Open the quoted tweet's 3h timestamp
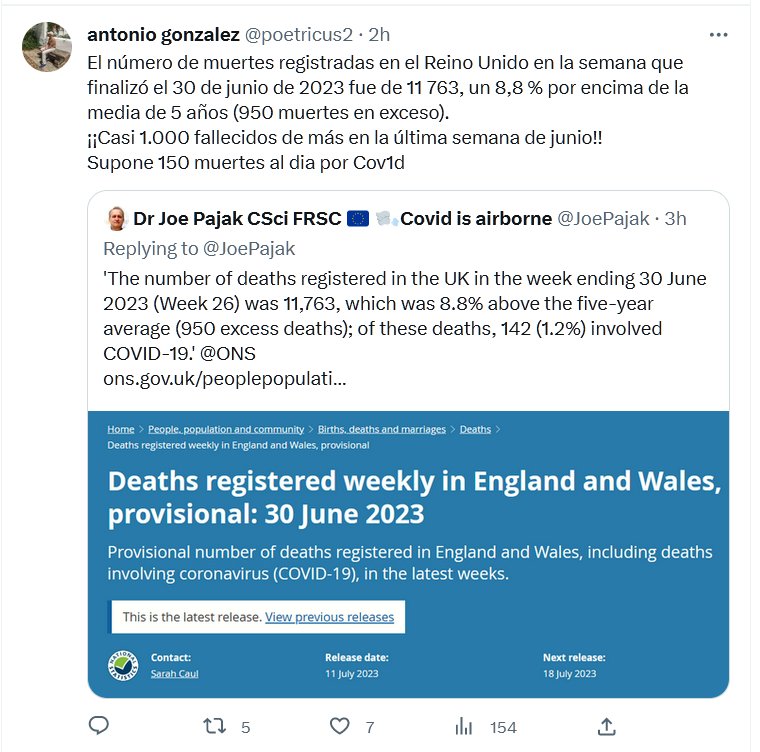760x752 pixels. [675, 218]
